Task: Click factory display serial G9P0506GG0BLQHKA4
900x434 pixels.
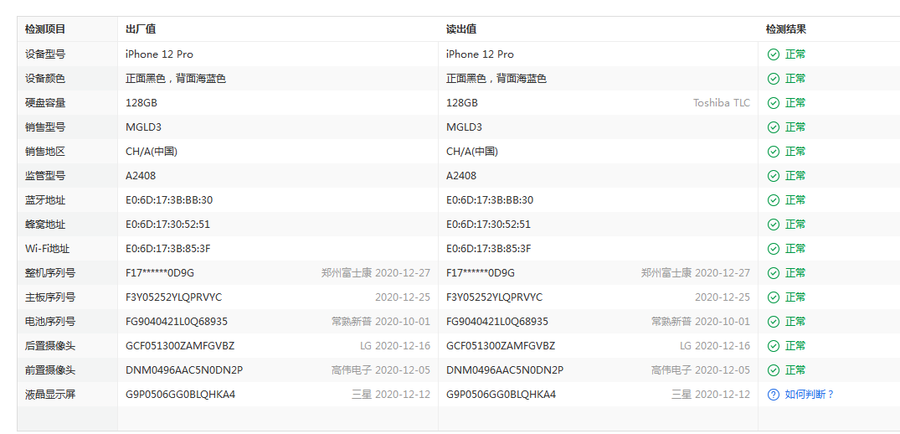Action: [180, 394]
